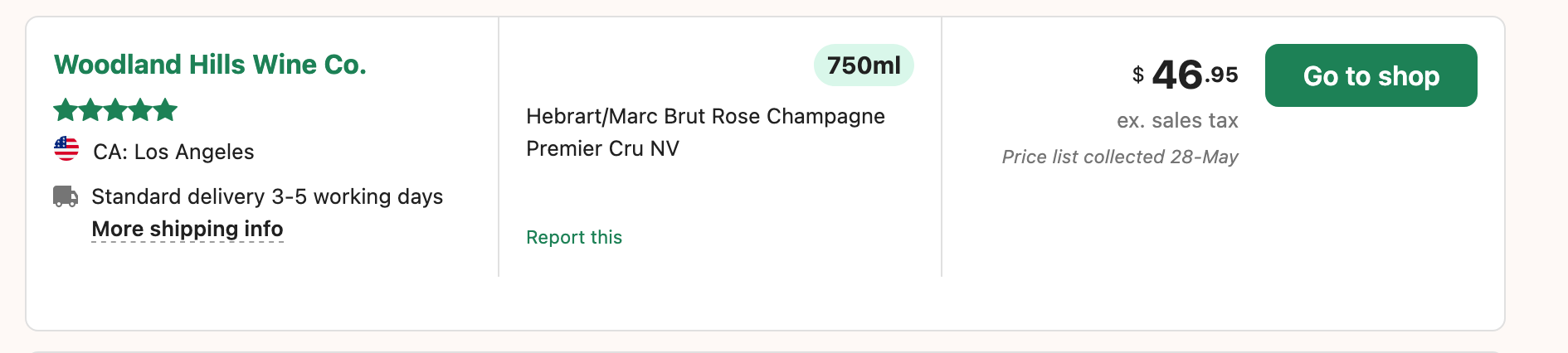
Task: Click the 750ml bottle size badge
Action: point(864,65)
